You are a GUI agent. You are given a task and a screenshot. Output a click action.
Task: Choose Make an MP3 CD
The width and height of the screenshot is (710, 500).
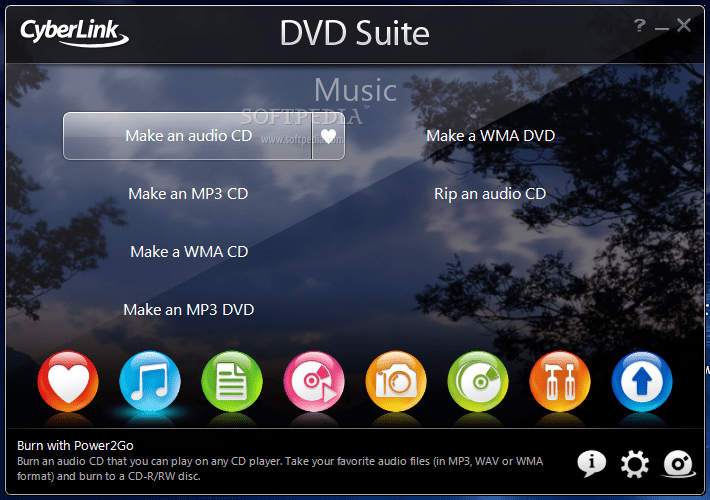188,194
